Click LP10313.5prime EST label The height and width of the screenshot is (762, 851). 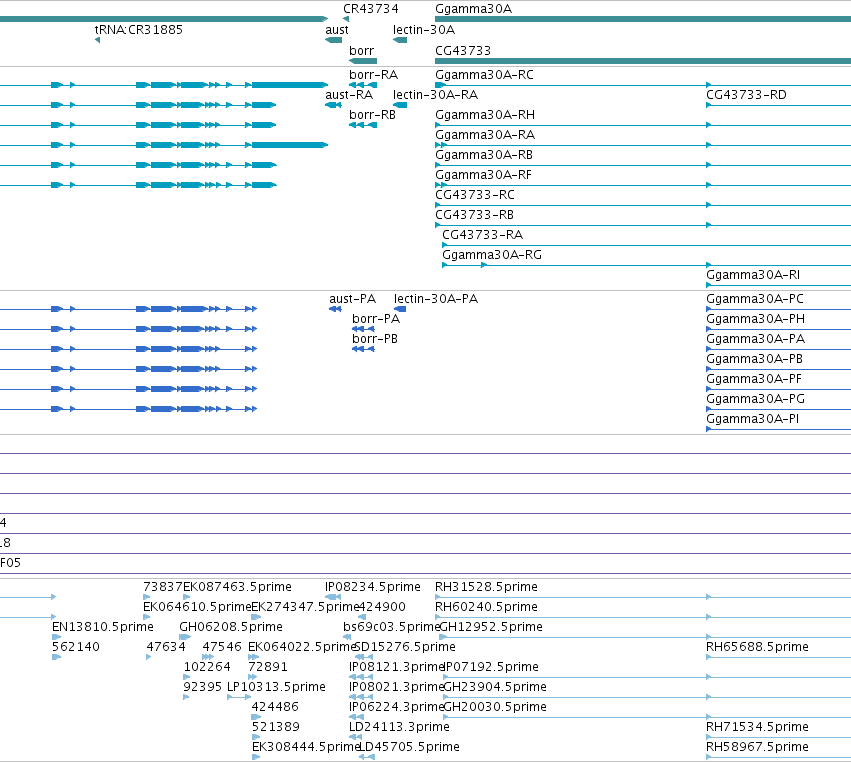276,687
